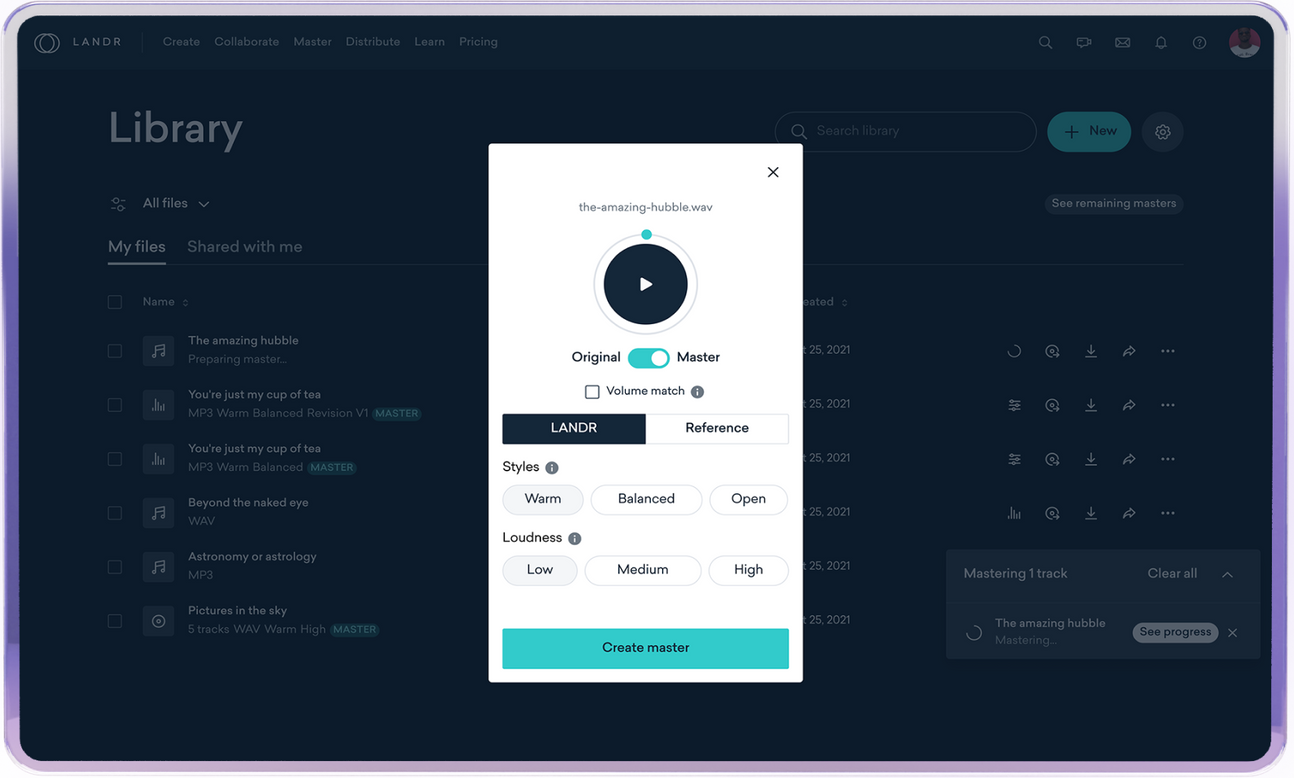Choose the Warm style
This screenshot has width=1294, height=778.
[542, 499]
